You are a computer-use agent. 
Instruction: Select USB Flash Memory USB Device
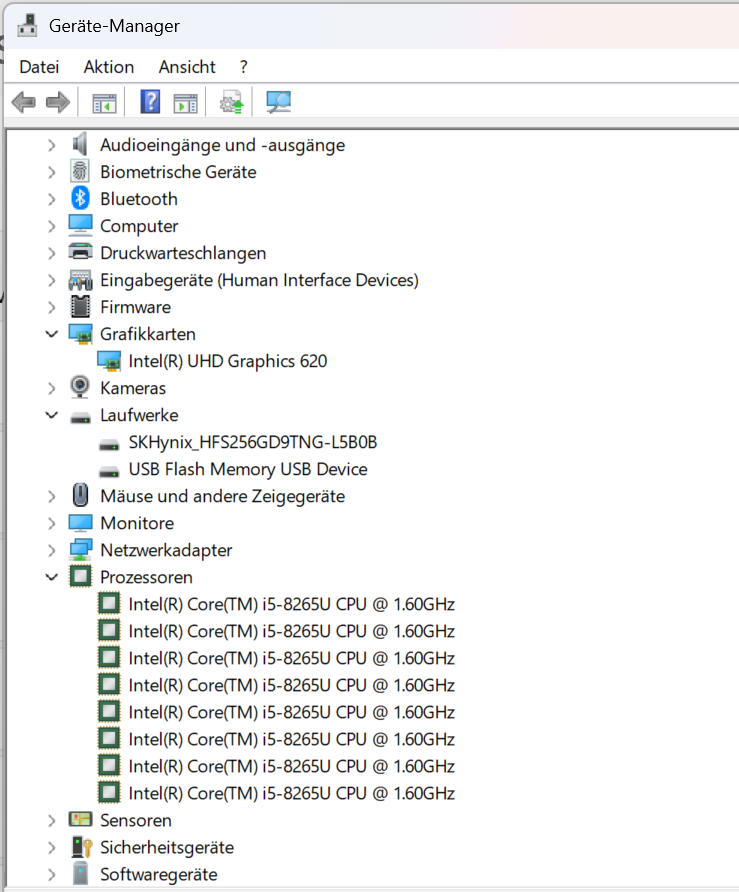tap(247, 469)
